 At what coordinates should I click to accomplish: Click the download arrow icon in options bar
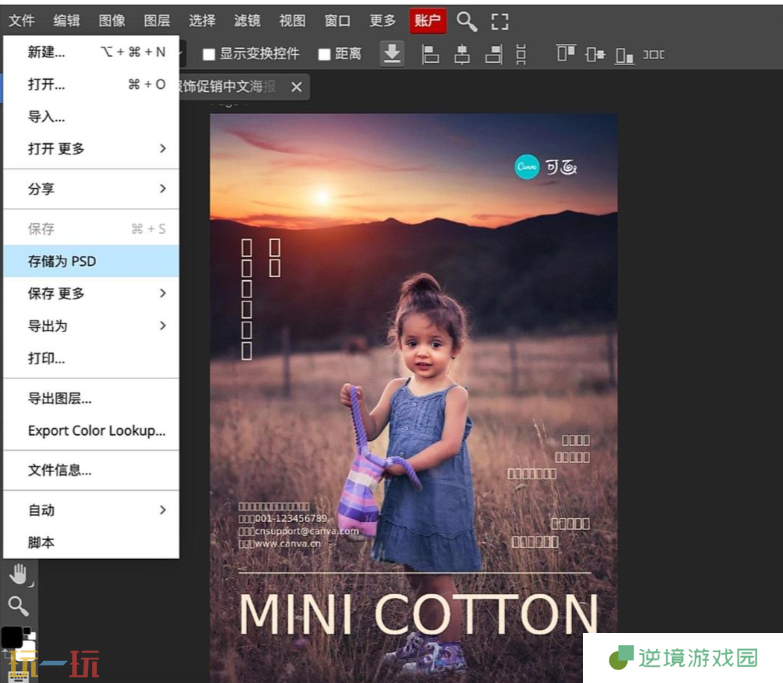point(392,53)
